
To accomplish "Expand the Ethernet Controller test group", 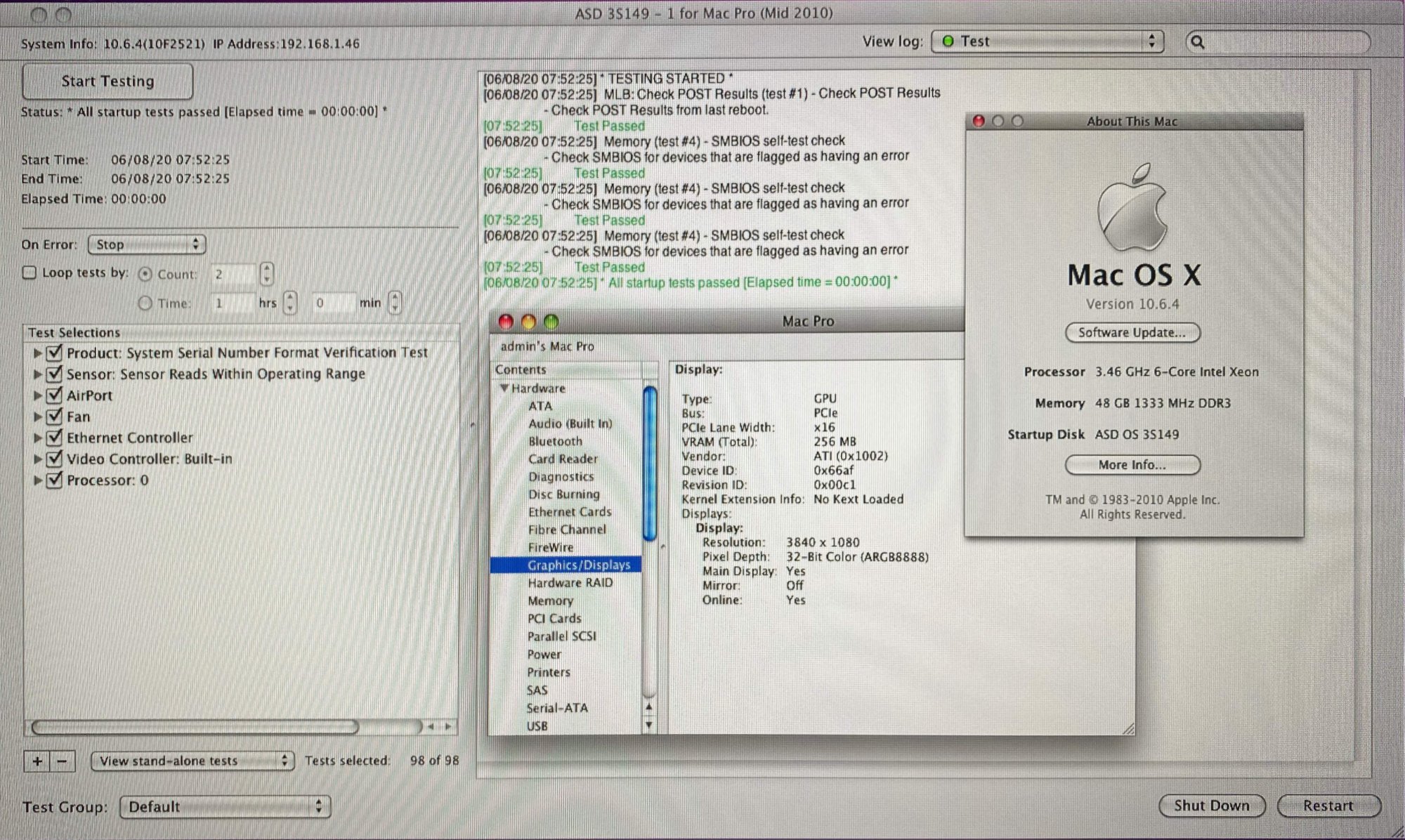I will pos(38,438).
